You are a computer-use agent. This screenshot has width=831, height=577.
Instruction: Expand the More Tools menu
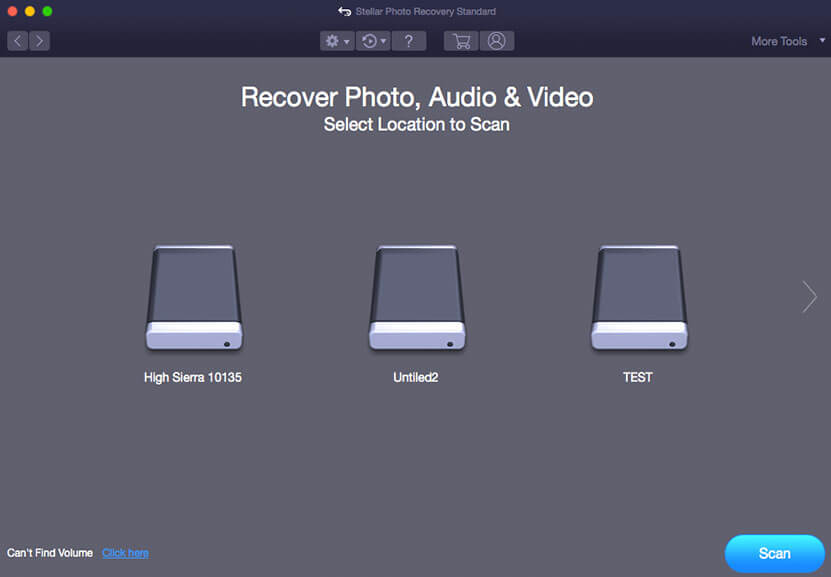(x=788, y=41)
